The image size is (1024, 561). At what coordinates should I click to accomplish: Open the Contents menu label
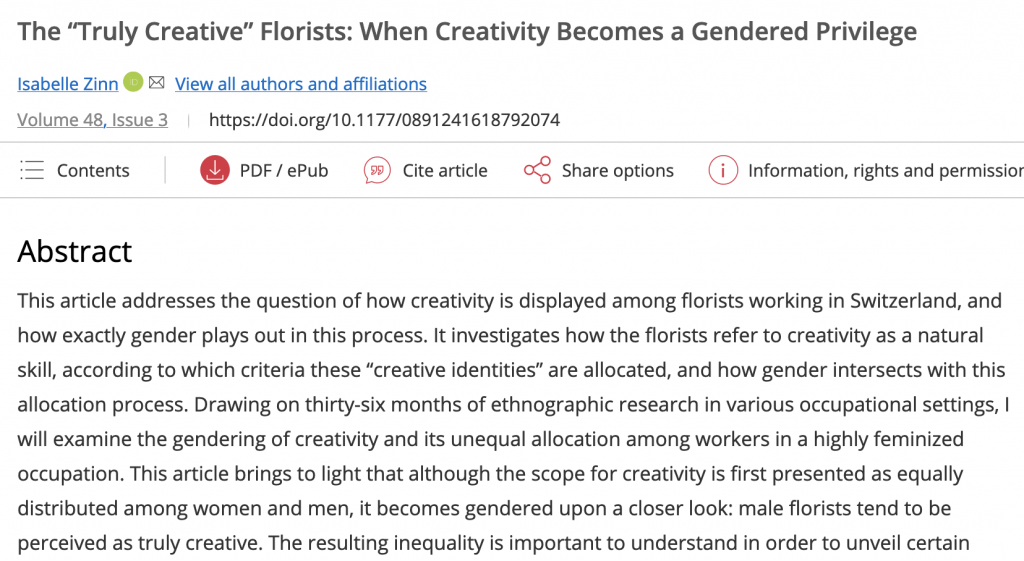pos(93,171)
